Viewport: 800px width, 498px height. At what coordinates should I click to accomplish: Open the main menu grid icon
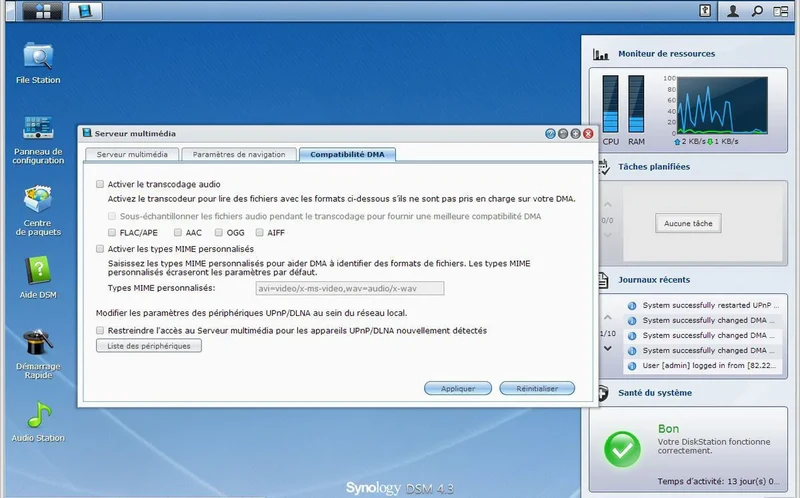(x=43, y=11)
